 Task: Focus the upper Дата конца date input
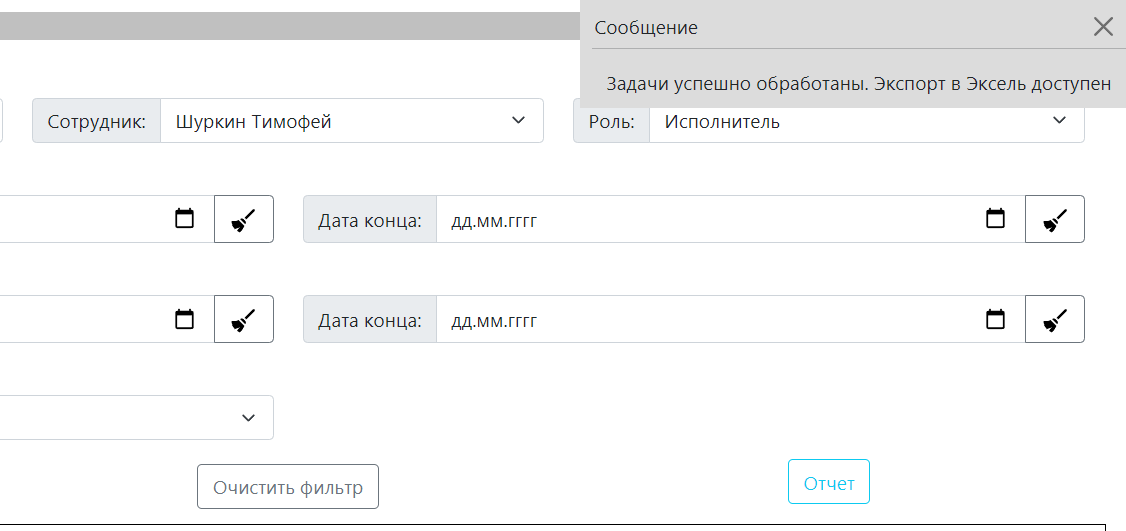point(700,220)
